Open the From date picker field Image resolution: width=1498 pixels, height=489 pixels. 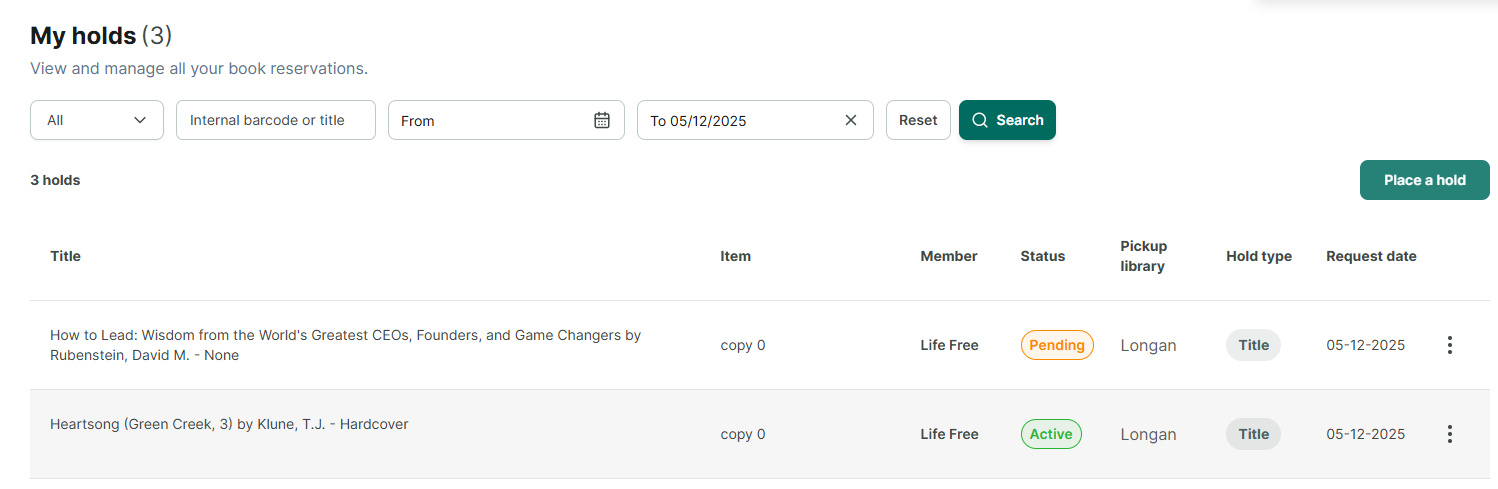(506, 120)
